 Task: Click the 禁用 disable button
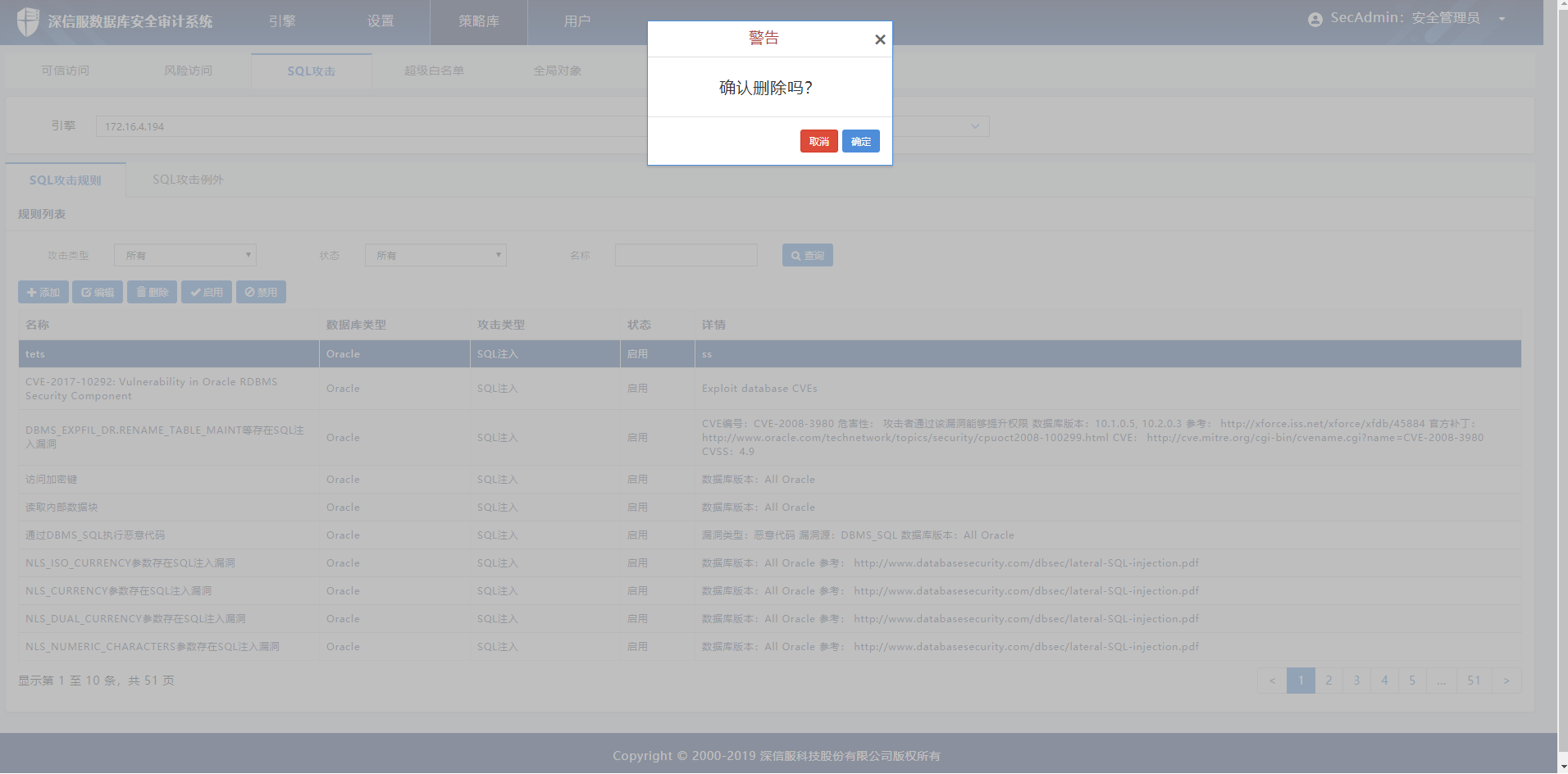tap(261, 293)
